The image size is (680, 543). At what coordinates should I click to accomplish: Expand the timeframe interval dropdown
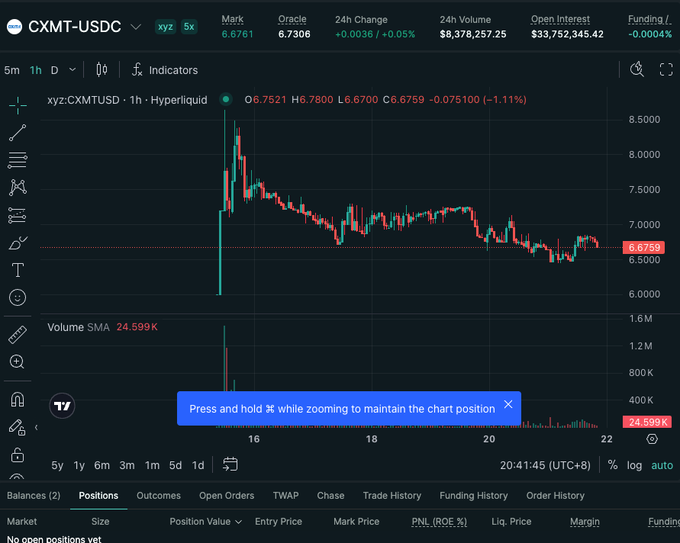click(x=72, y=70)
